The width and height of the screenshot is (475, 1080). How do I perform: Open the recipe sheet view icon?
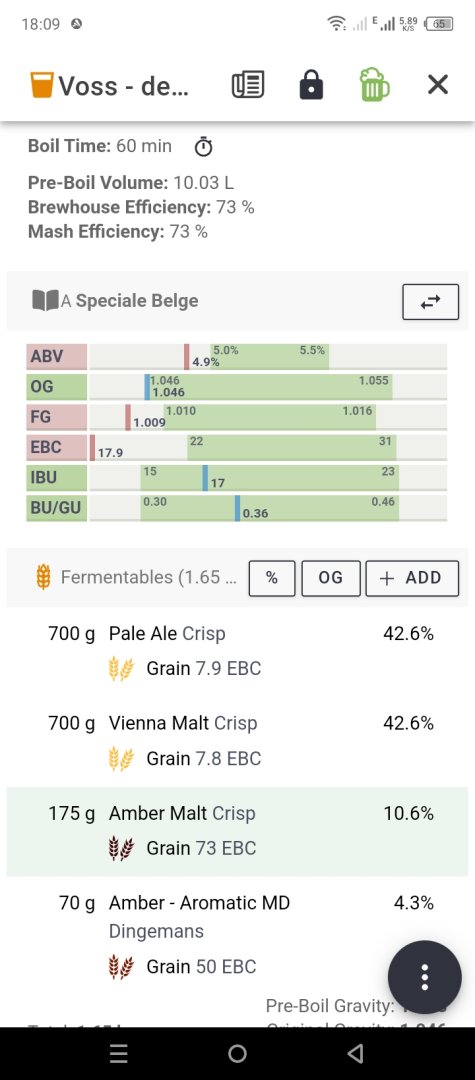pos(248,85)
